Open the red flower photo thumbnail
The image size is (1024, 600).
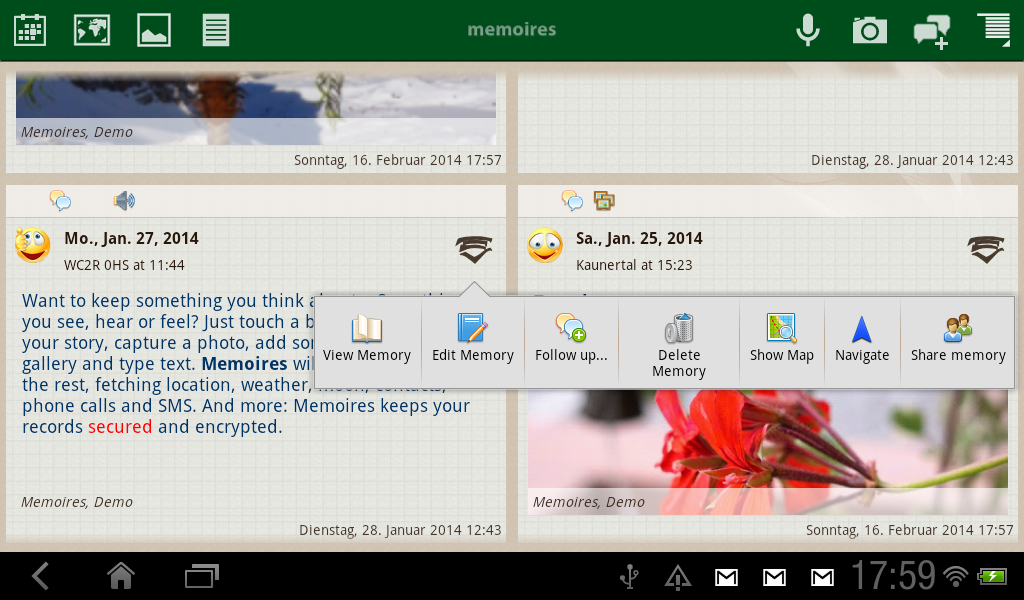pyautogui.click(x=768, y=450)
